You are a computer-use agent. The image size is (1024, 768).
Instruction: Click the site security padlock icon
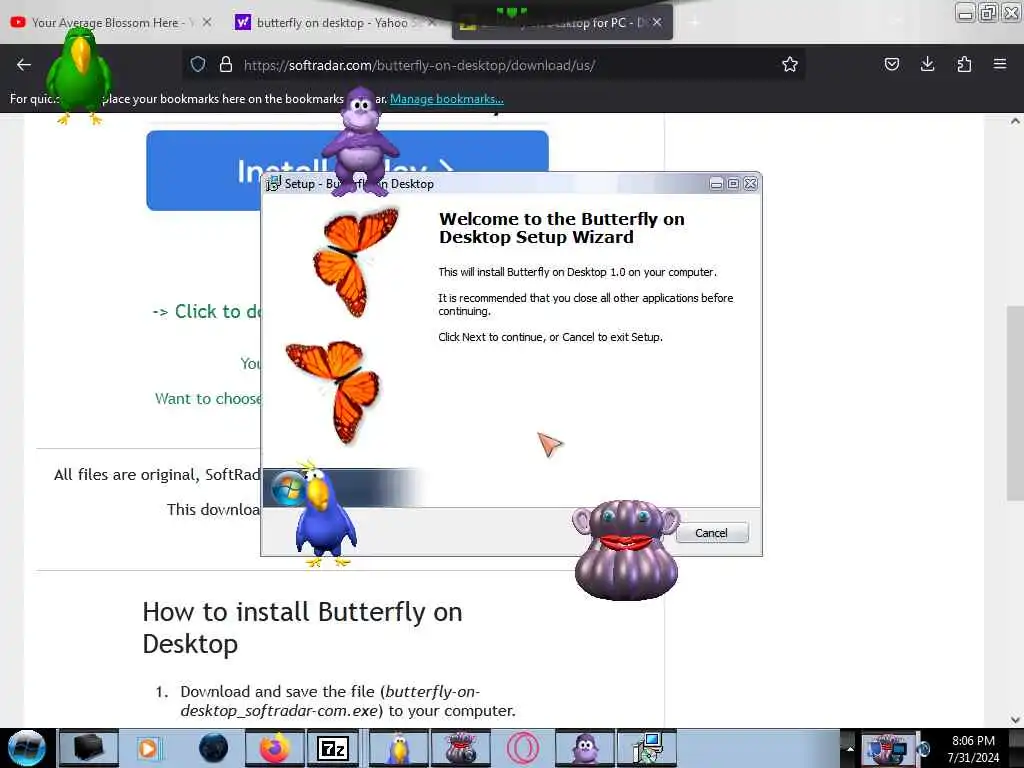(225, 64)
